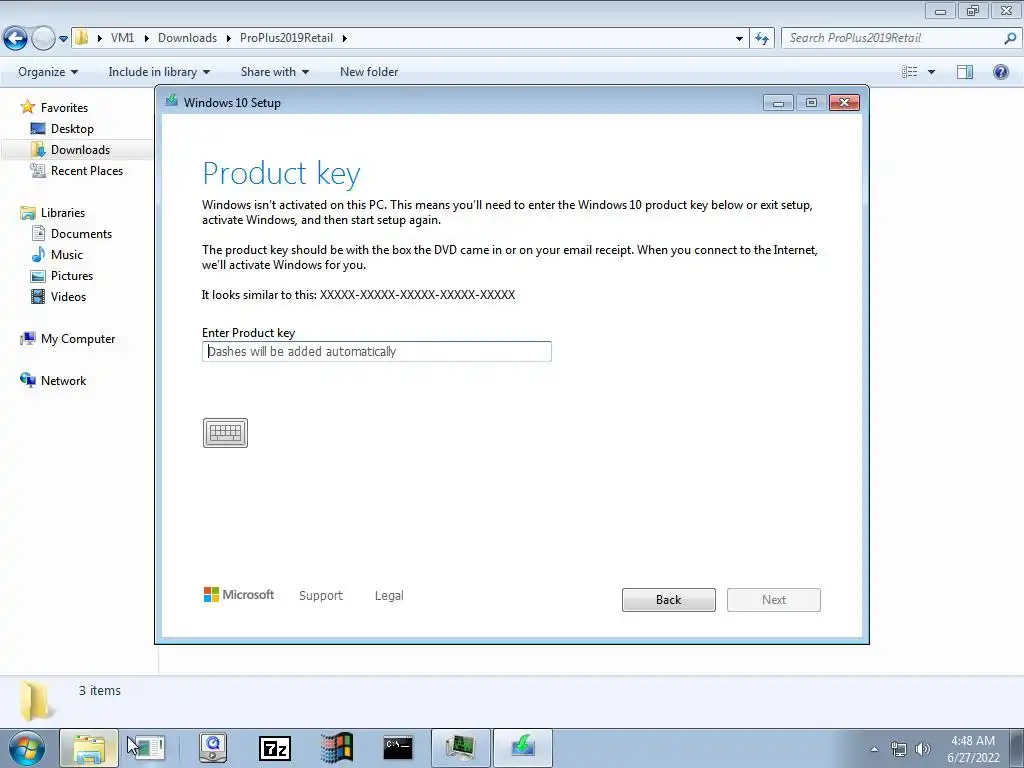Close the Windows 10 Setup window
The image size is (1024, 768).
(x=844, y=103)
